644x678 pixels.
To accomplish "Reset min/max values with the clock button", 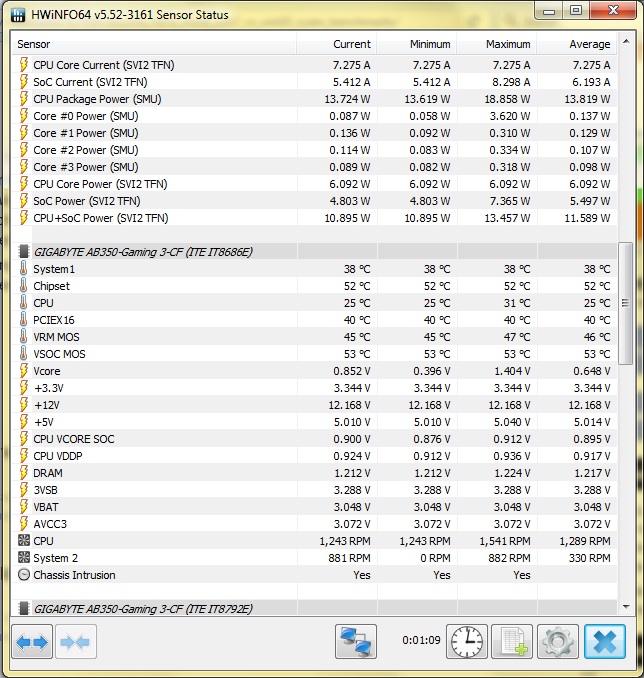I will (466, 641).
